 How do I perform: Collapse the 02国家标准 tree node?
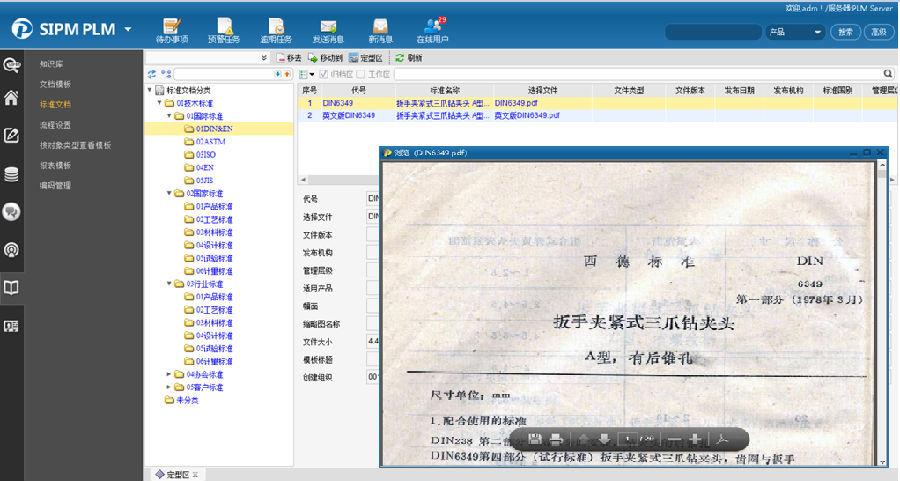click(x=169, y=193)
